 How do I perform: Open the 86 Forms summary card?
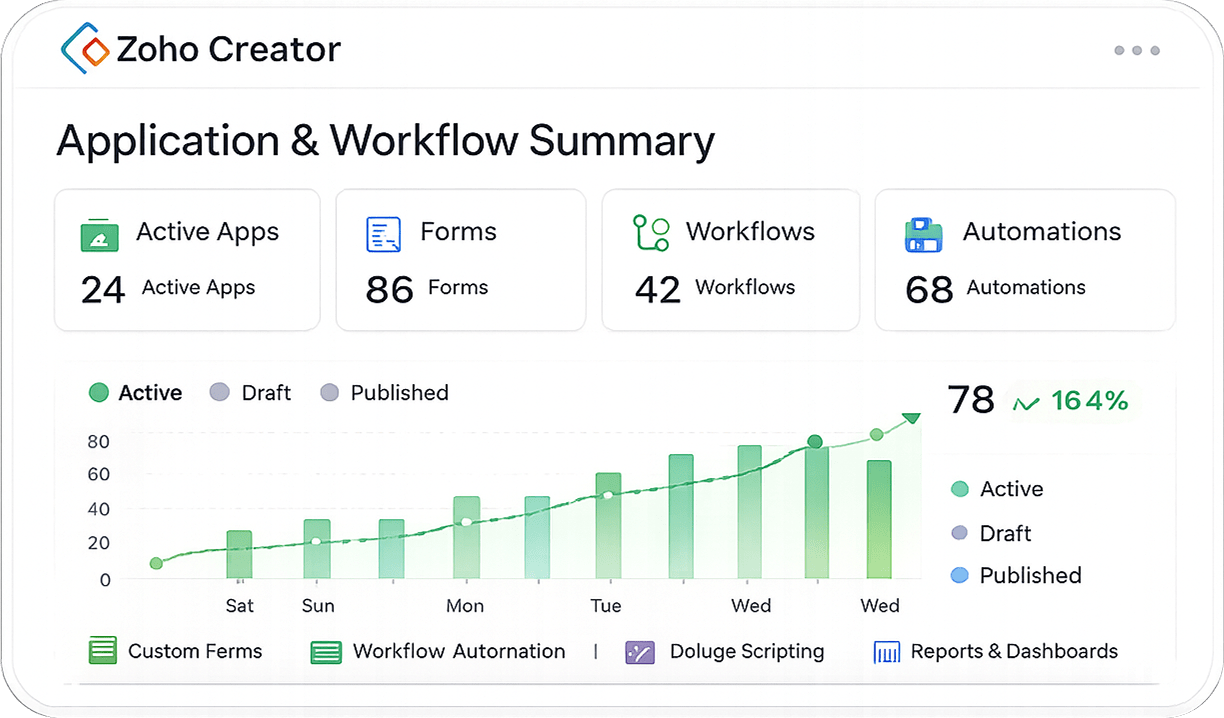(x=460, y=260)
